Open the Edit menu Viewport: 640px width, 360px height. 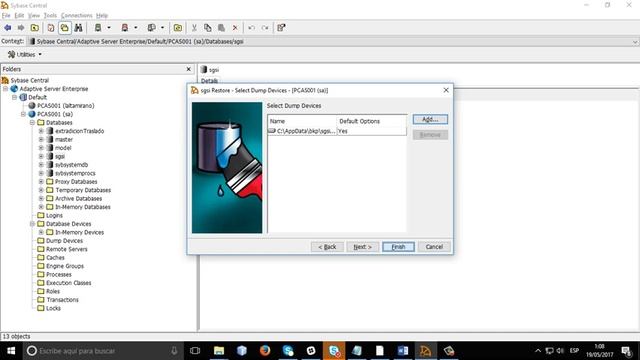tap(19, 16)
